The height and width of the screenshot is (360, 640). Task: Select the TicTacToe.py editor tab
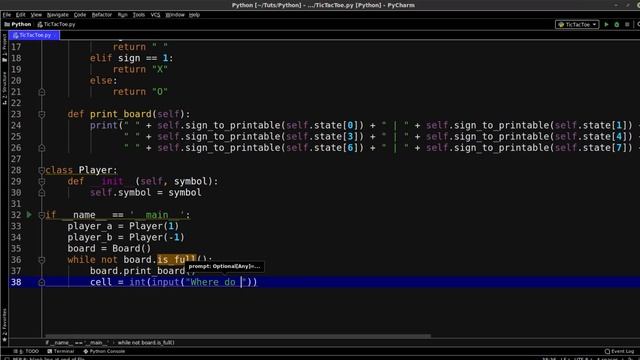click(x=34, y=35)
